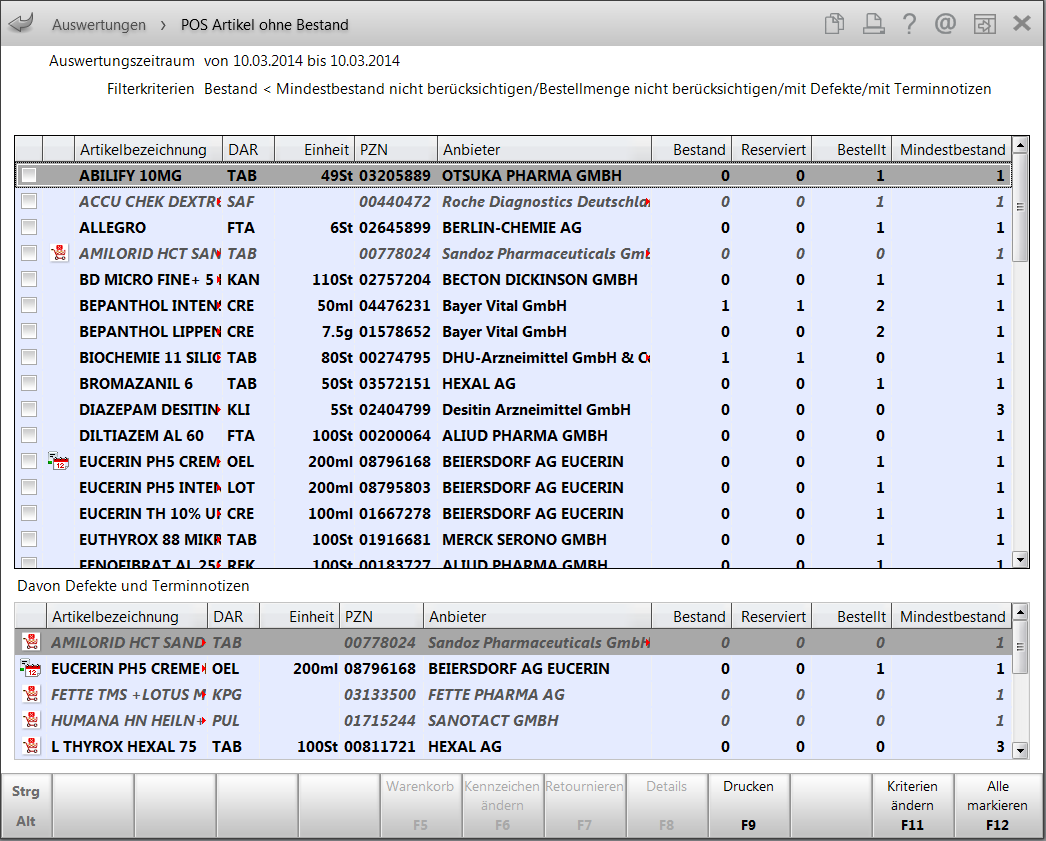This screenshot has width=1046, height=841.
Task: Click PZN 02645899 cell
Action: click(x=395, y=227)
